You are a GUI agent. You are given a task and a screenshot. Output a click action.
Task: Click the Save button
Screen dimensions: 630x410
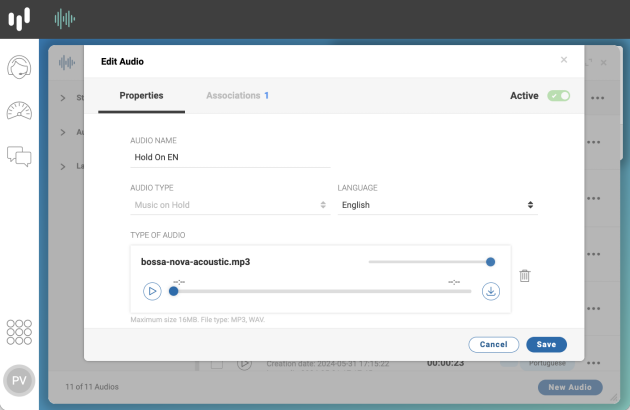546,344
